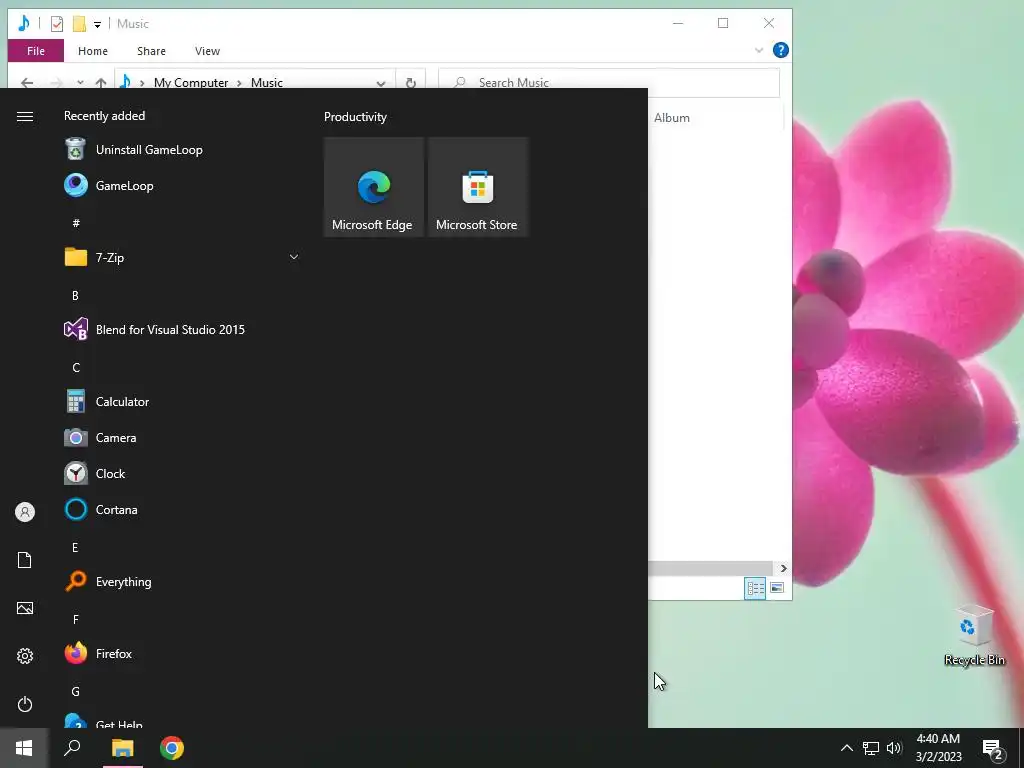Image resolution: width=1024 pixels, height=768 pixels.
Task: Open Pictures from the Start sidebar
Action: 25,608
